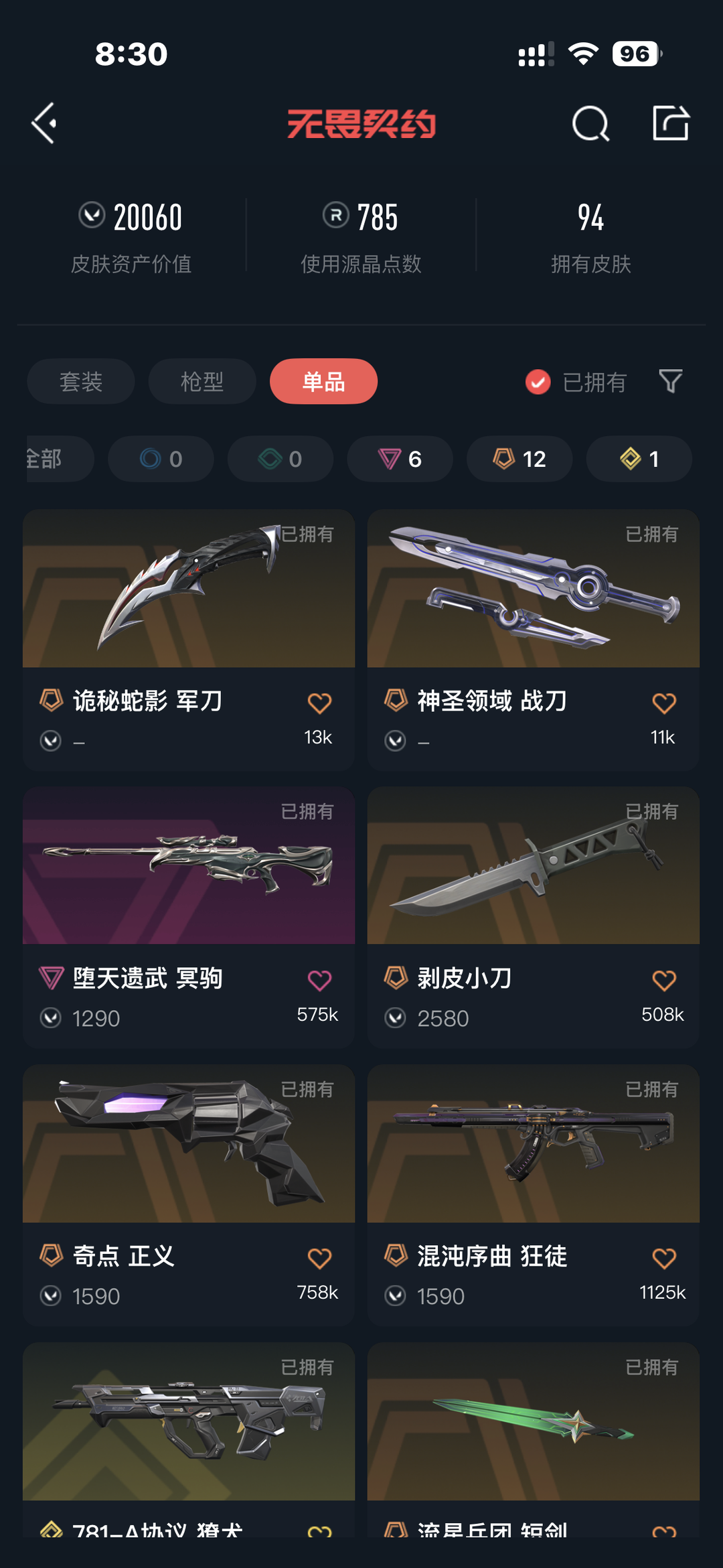Go back using the left arrow icon
This screenshot has width=723, height=1568.
[44, 123]
